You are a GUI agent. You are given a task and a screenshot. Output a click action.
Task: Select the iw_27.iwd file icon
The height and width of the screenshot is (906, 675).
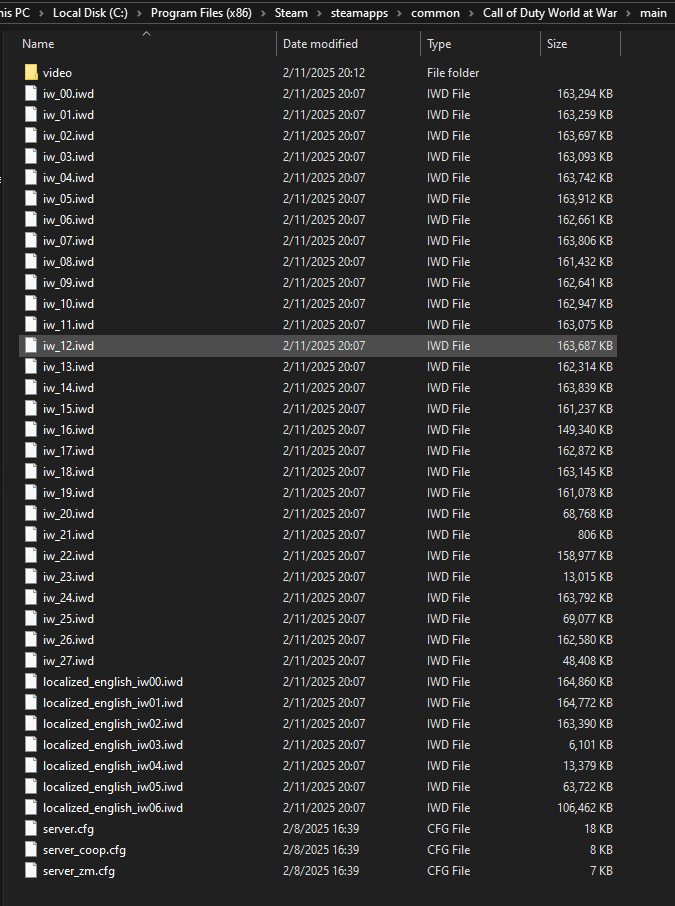click(31, 660)
